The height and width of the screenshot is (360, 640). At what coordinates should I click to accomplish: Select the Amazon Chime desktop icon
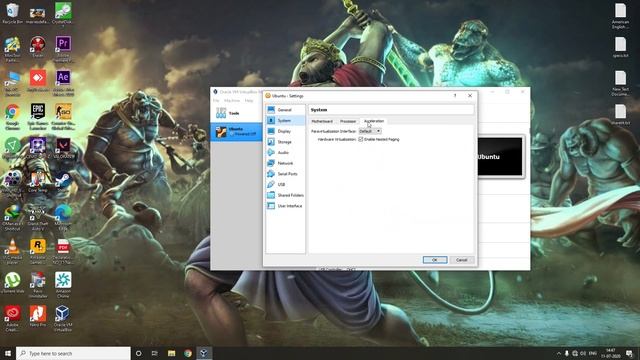(x=63, y=285)
